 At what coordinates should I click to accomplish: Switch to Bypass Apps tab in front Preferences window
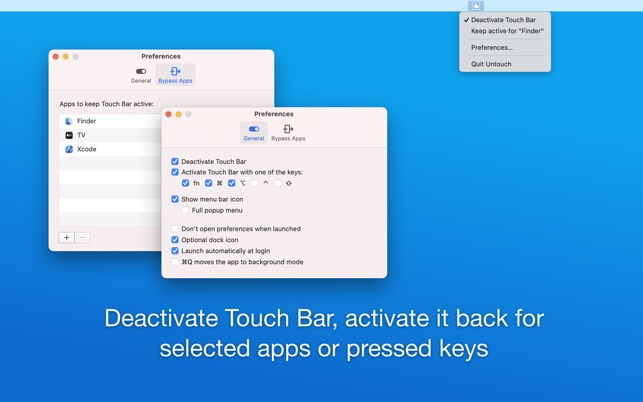[288, 132]
